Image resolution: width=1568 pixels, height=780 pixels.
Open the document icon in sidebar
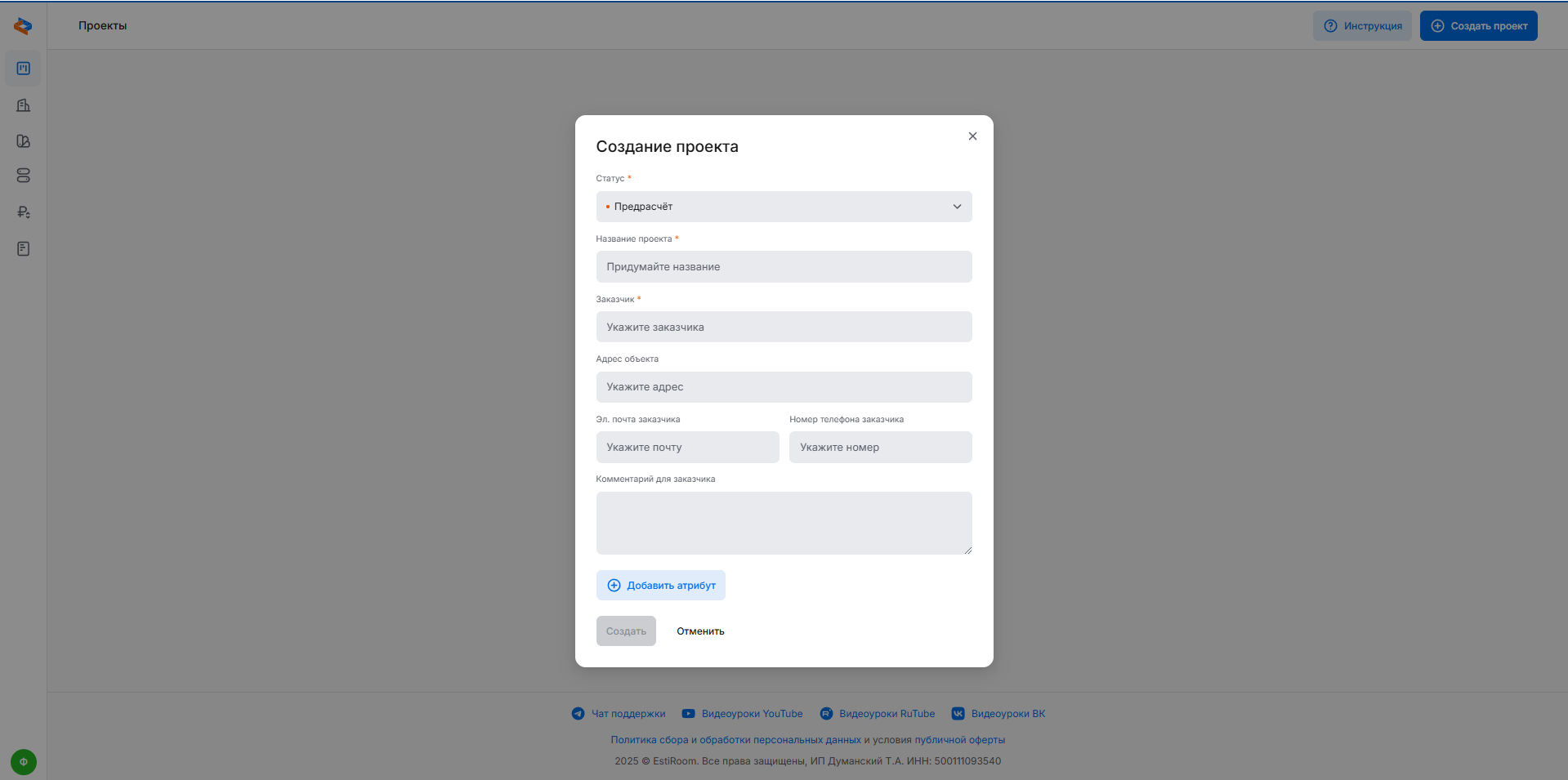(23, 249)
